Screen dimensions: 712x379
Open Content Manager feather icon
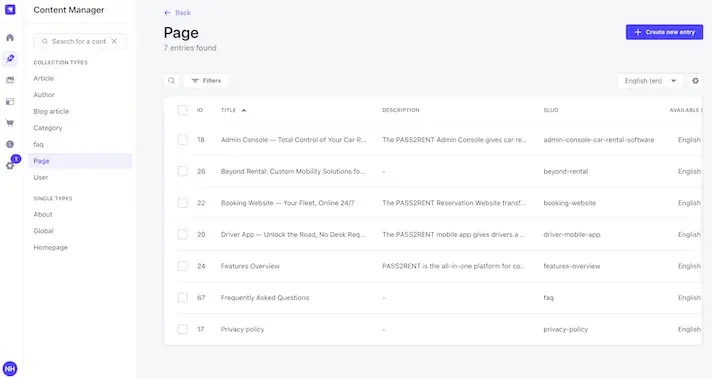10,59
